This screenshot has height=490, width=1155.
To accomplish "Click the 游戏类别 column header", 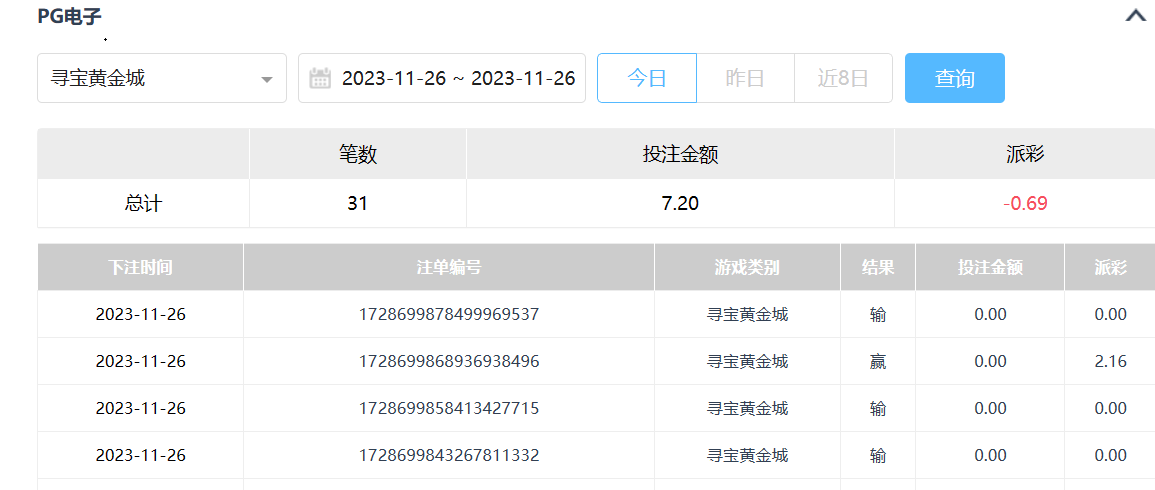I will 747,267.
